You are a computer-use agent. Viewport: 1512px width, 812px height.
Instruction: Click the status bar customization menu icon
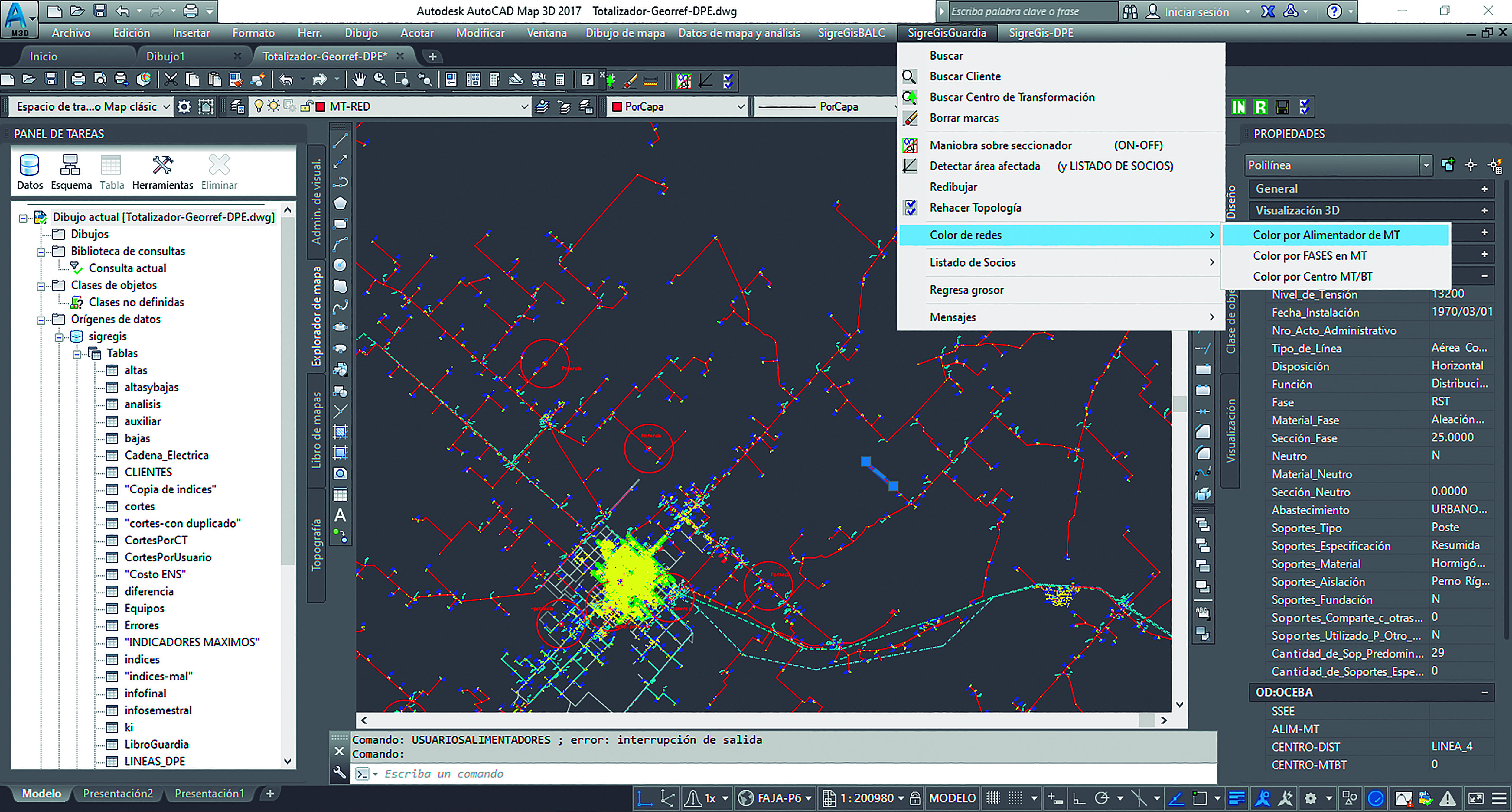tap(1499, 798)
